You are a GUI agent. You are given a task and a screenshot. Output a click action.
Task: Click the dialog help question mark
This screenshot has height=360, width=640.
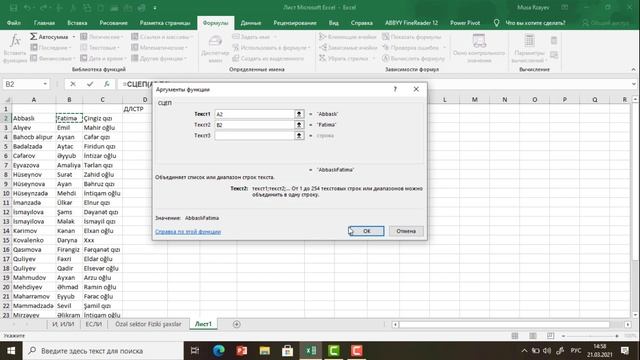click(395, 89)
